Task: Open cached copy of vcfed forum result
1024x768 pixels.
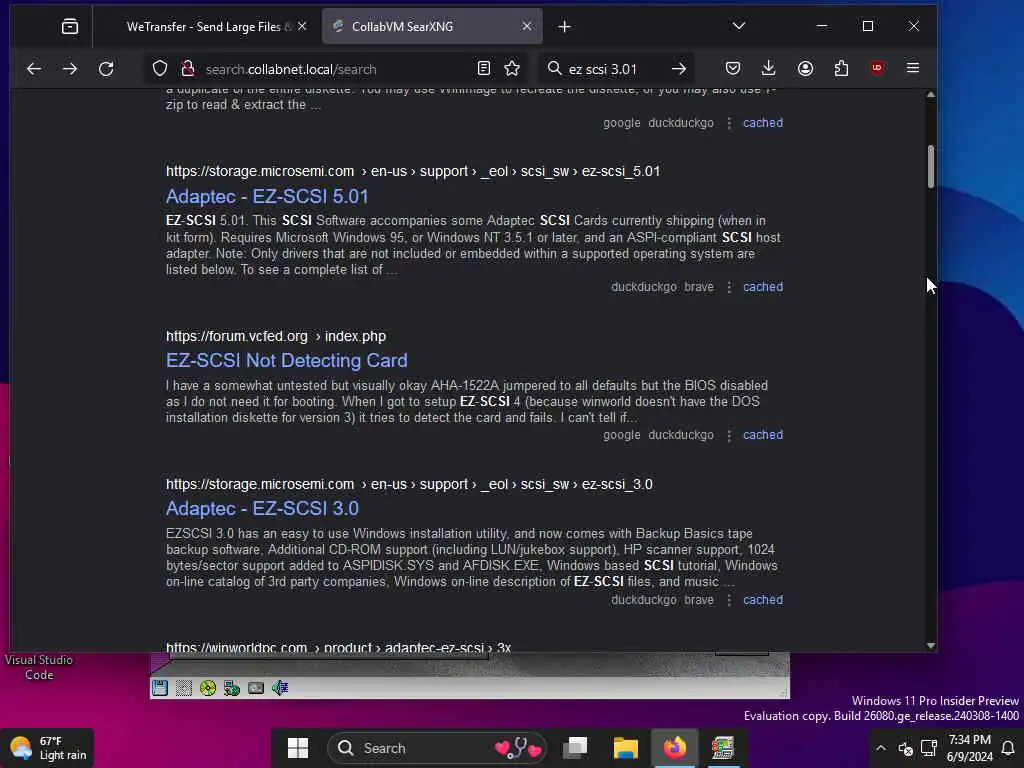Action: pyautogui.click(x=763, y=435)
